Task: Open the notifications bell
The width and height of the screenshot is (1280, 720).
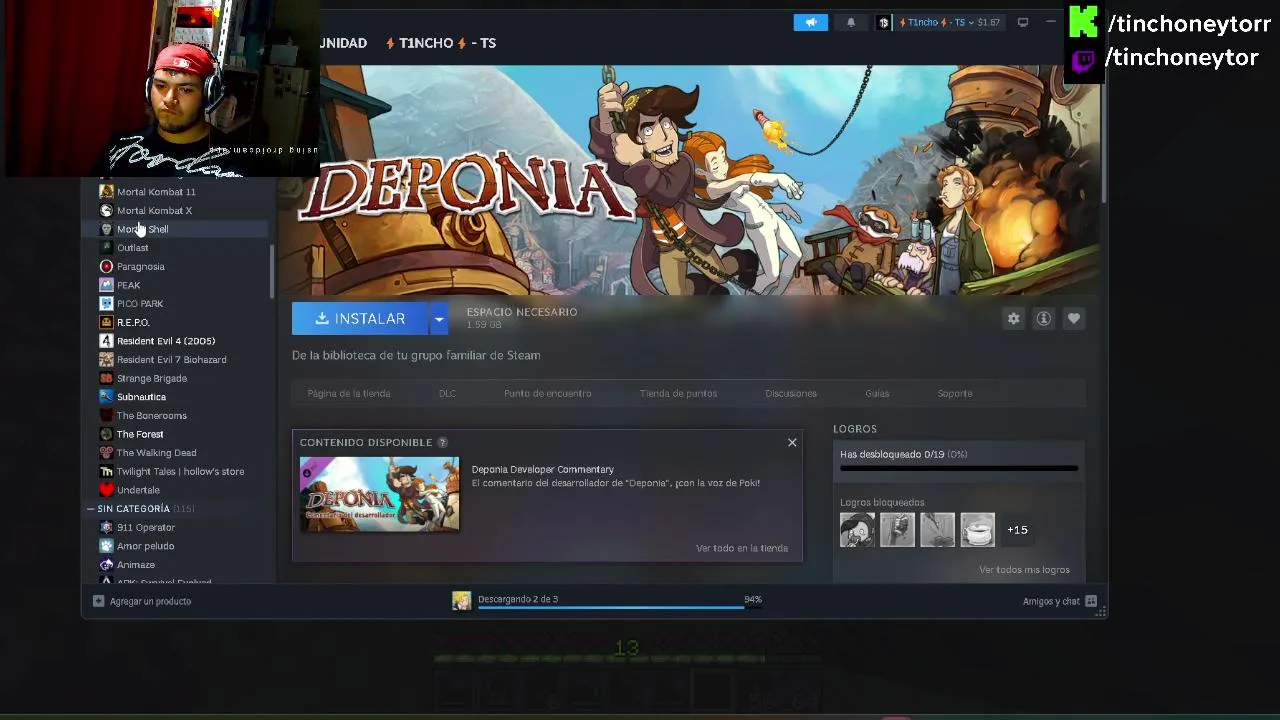Action: 851,22
